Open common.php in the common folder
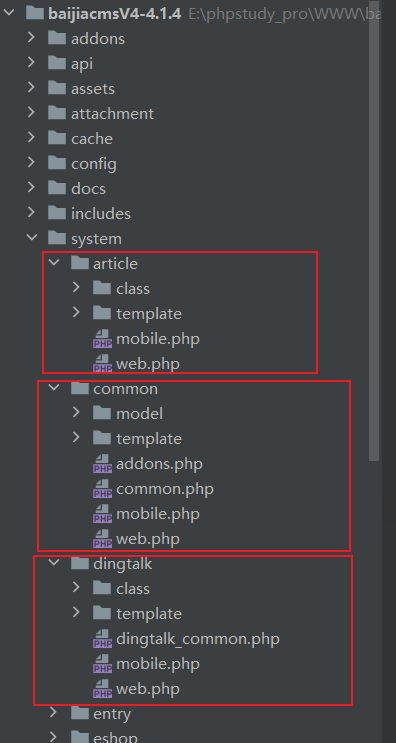Image resolution: width=396 pixels, height=743 pixels. coord(165,489)
